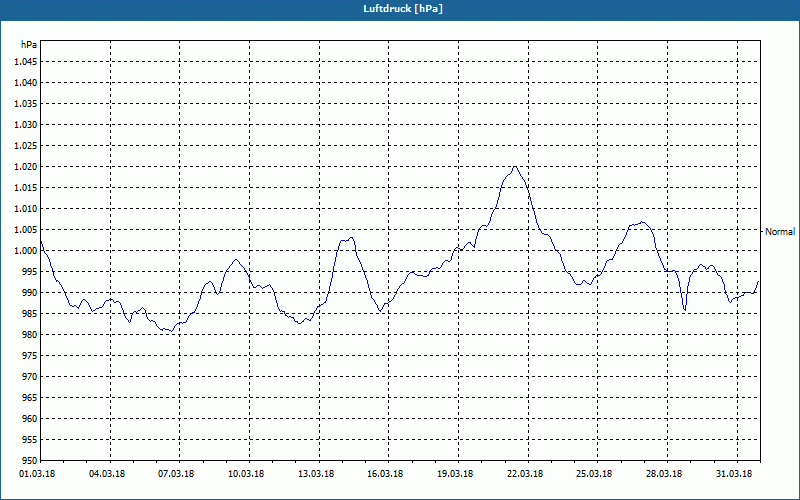
Task: Click the 13.03.18 x-axis date
Action: (316, 473)
